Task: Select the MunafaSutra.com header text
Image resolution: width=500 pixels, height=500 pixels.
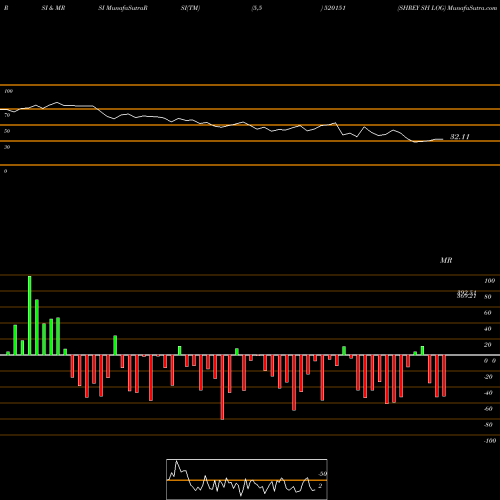Action: tap(472, 8)
